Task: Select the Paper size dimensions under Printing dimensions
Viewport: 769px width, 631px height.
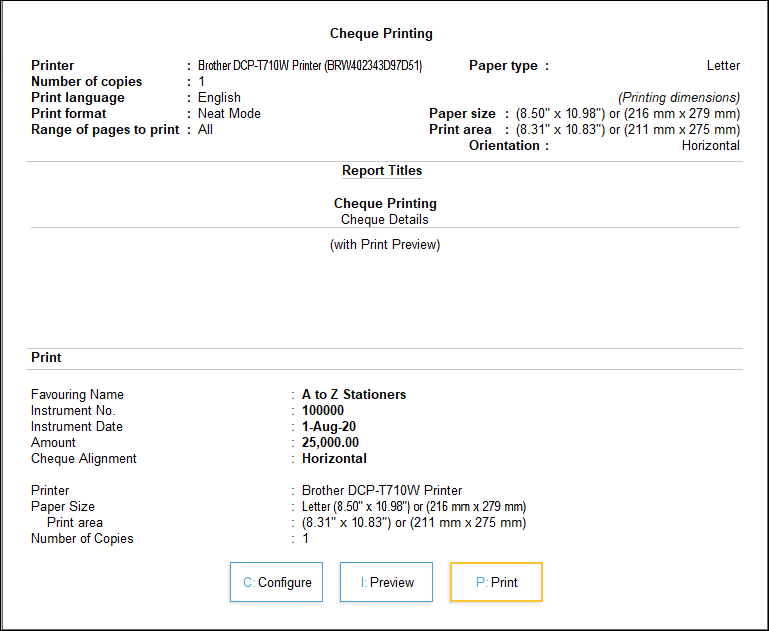Action: point(628,114)
